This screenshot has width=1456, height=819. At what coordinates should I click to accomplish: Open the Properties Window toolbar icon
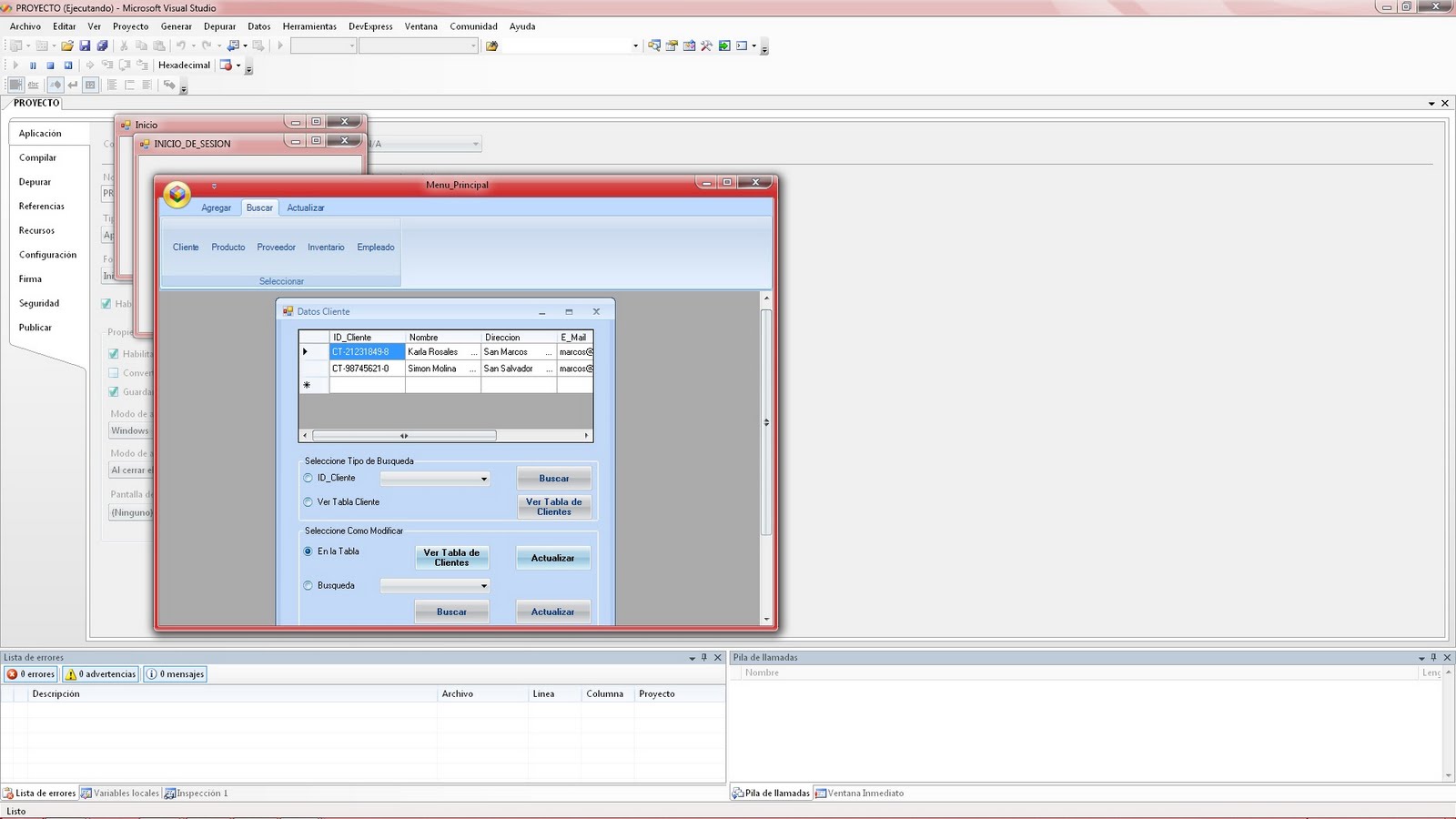click(672, 45)
